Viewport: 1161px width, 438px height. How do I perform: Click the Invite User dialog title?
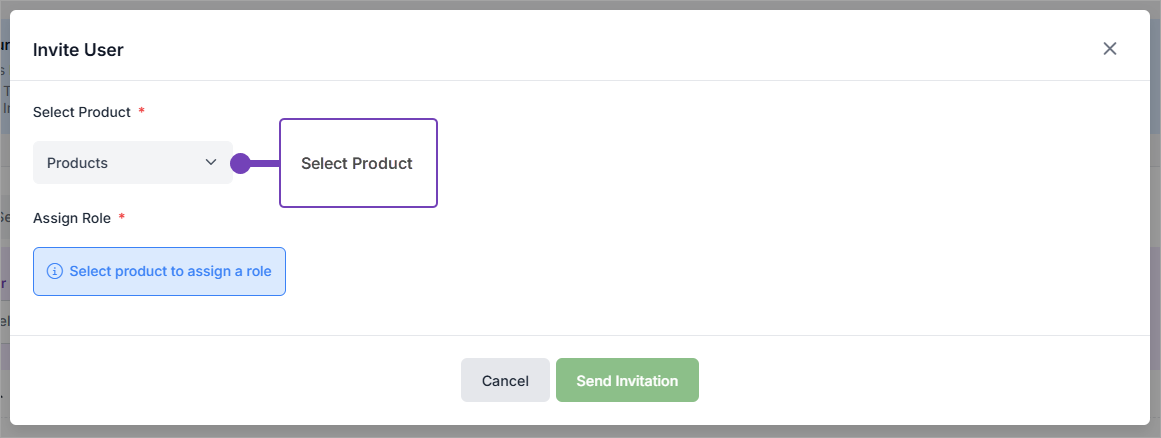[78, 50]
